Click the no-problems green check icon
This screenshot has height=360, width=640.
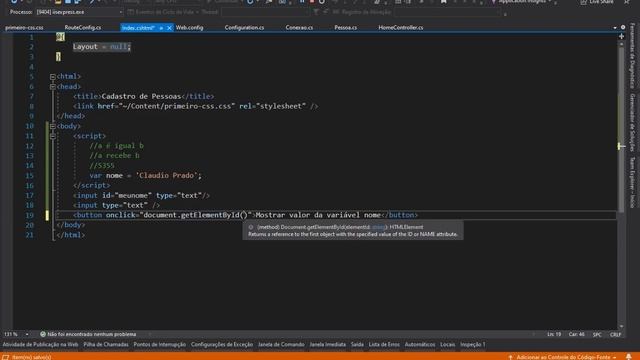42,334
